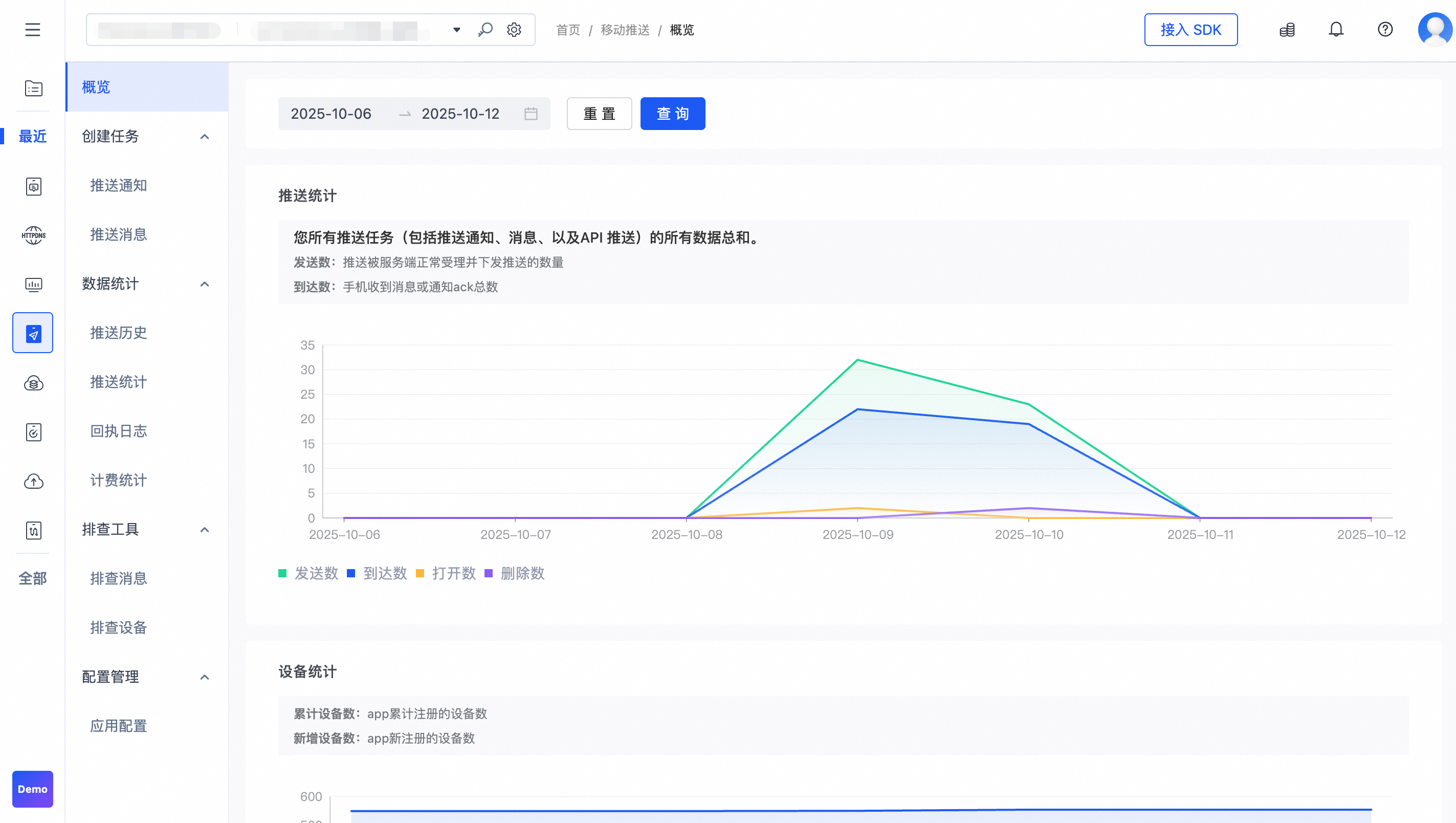Toggle 到达数 legend series

coord(377,574)
